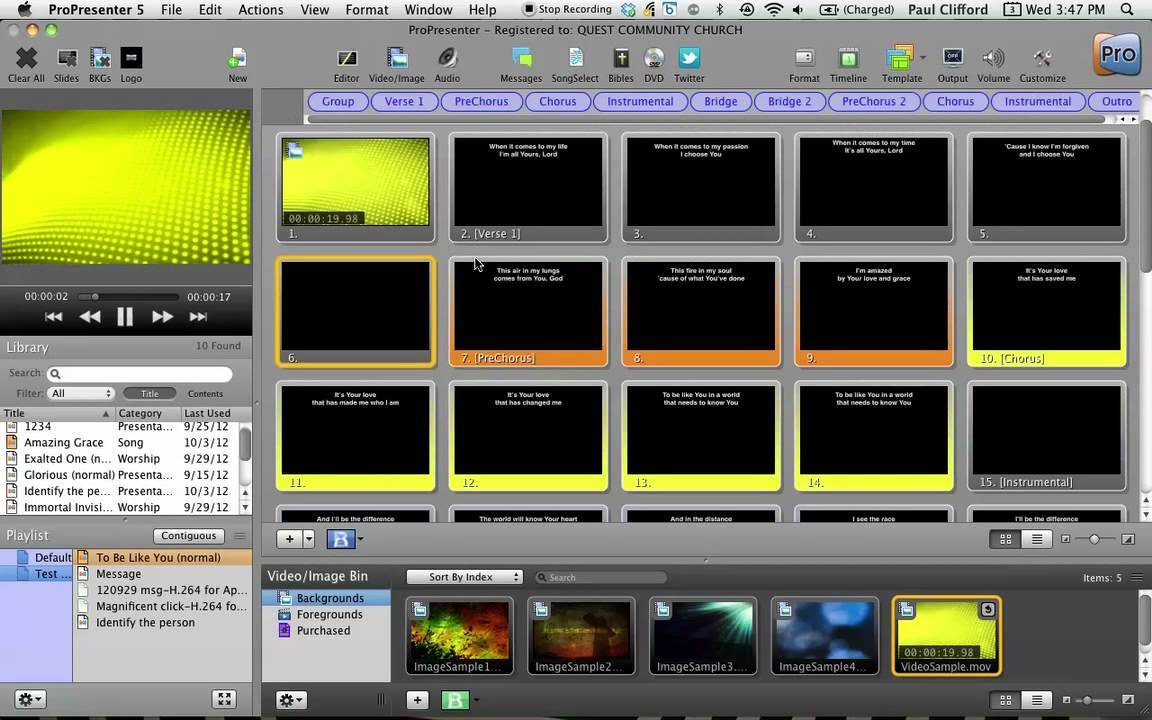Switch slides to list view

click(x=1037, y=539)
